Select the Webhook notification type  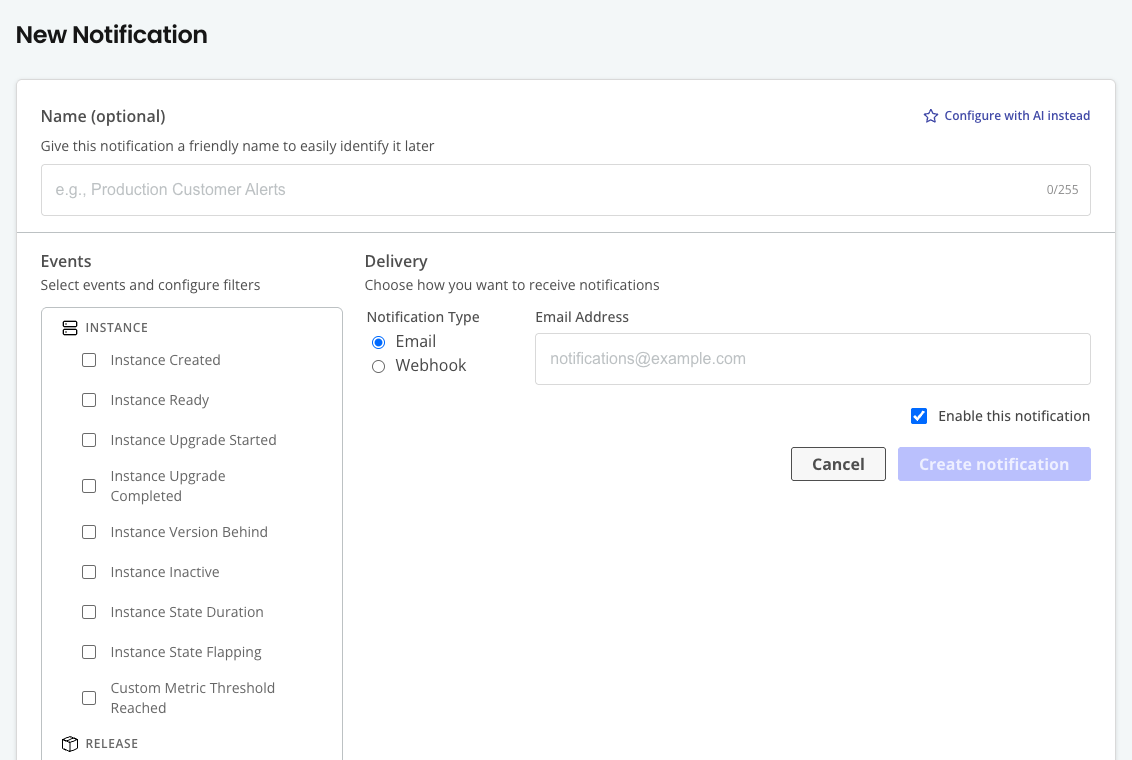coord(378,366)
